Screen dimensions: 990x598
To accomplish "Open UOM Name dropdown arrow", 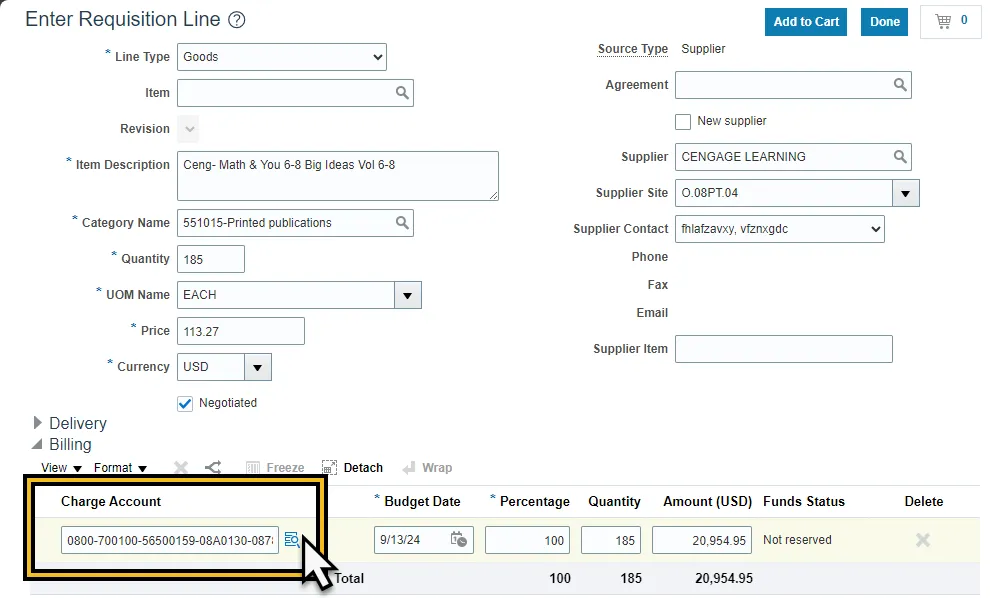I will pyautogui.click(x=407, y=295).
